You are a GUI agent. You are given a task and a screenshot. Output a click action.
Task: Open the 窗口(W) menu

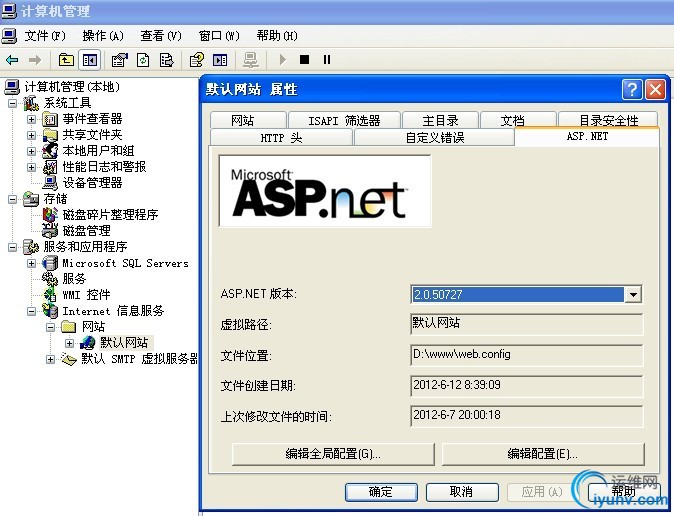[219, 36]
